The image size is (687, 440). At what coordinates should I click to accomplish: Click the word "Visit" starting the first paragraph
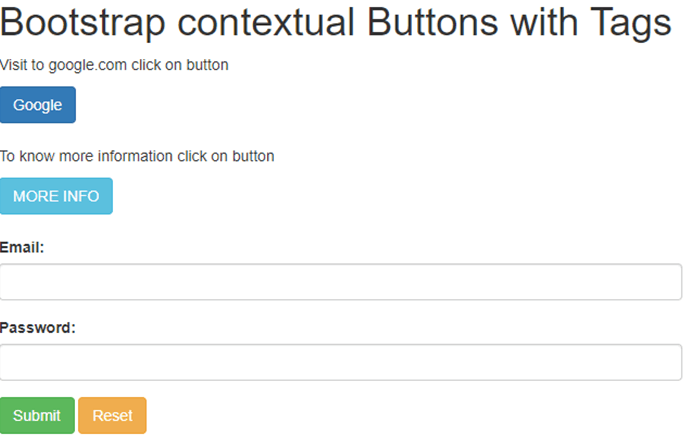14,66
